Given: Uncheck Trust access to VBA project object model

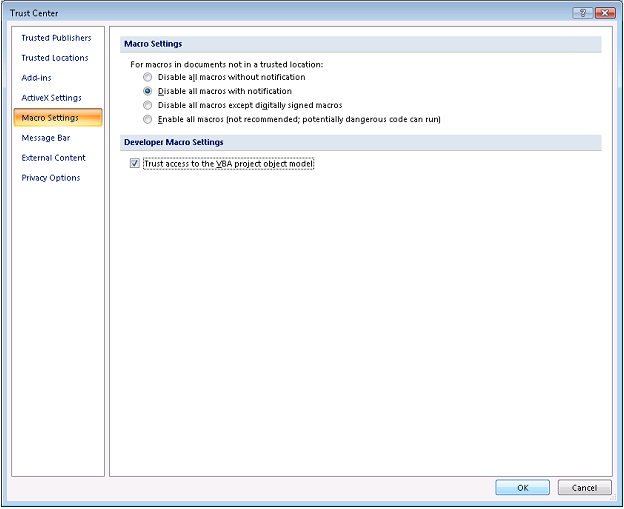Looking at the screenshot, I should point(135,163).
